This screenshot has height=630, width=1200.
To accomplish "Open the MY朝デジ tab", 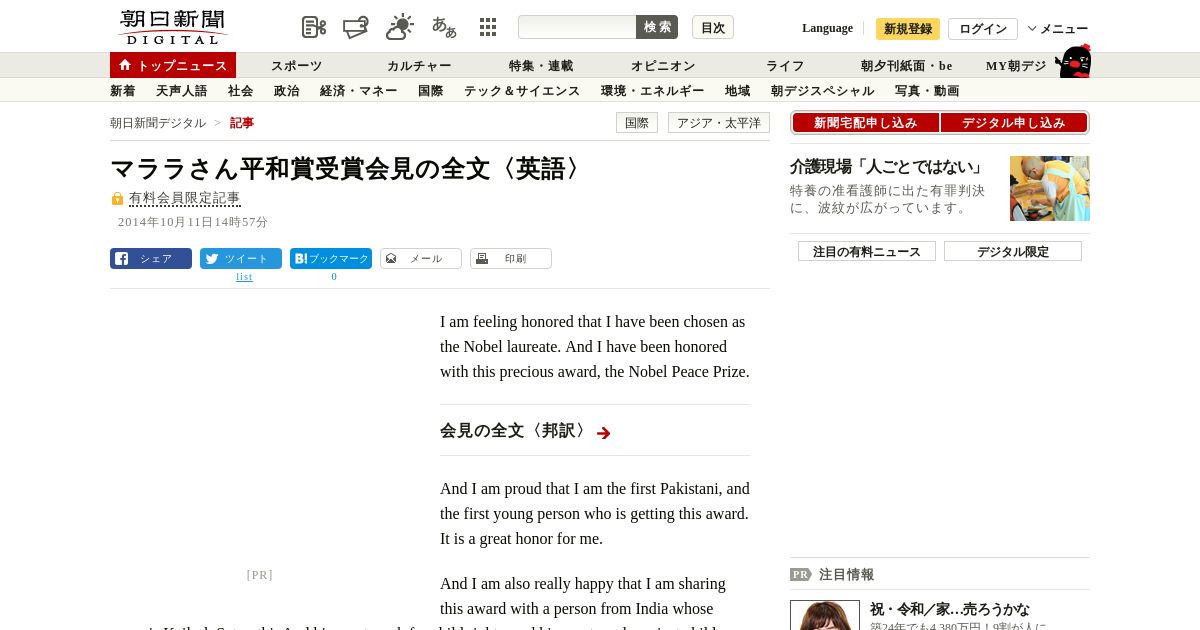I will 1016,66.
